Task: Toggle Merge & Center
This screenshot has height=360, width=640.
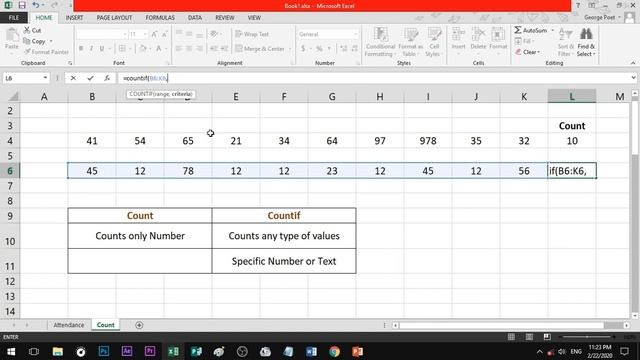Action: coord(260,49)
